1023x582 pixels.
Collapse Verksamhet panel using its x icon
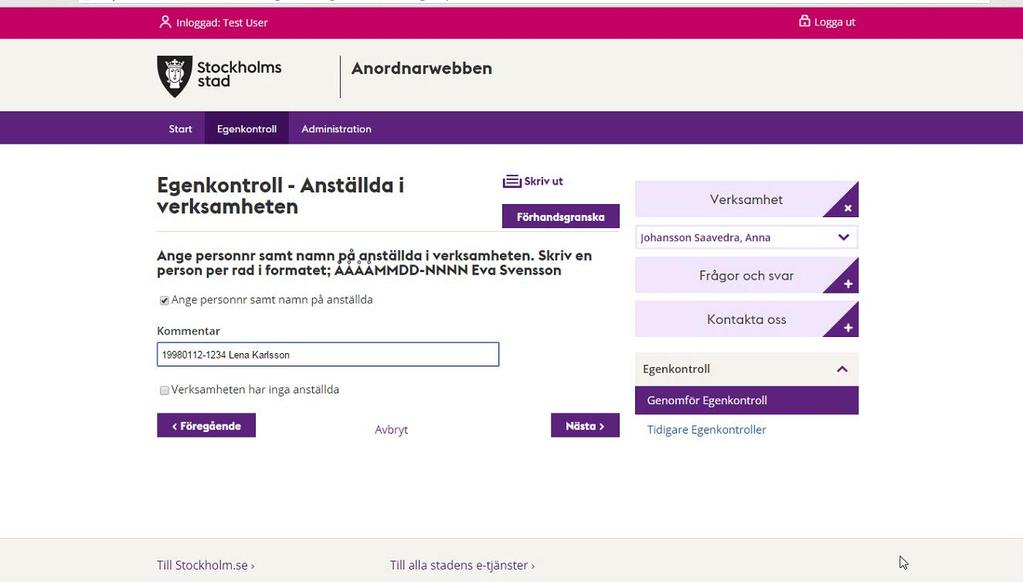pos(847,208)
